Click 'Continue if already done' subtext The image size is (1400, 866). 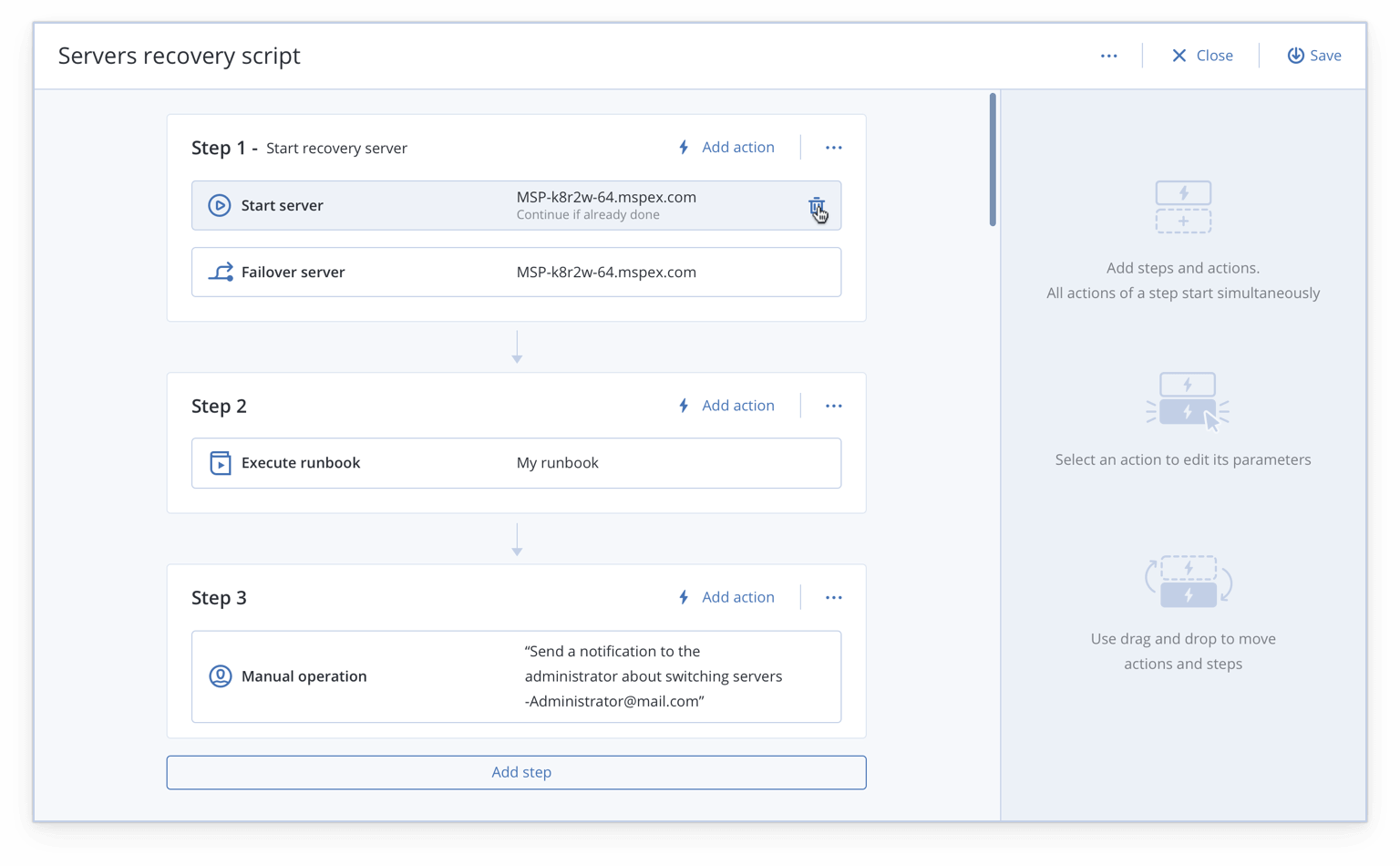point(588,215)
